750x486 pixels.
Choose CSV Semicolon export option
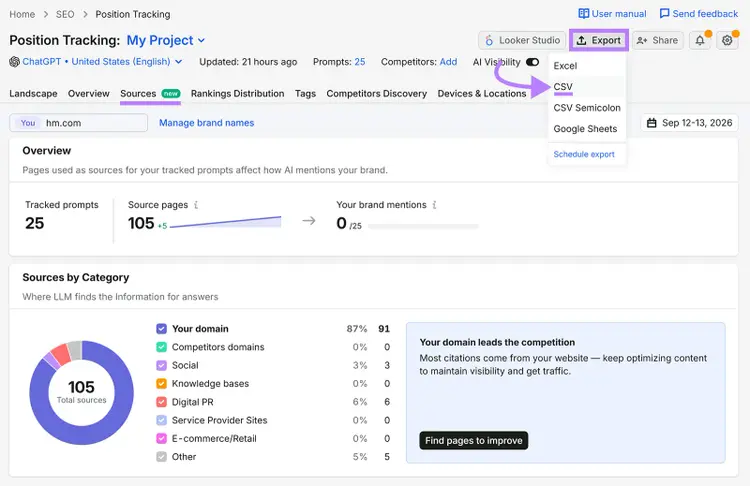(587, 108)
